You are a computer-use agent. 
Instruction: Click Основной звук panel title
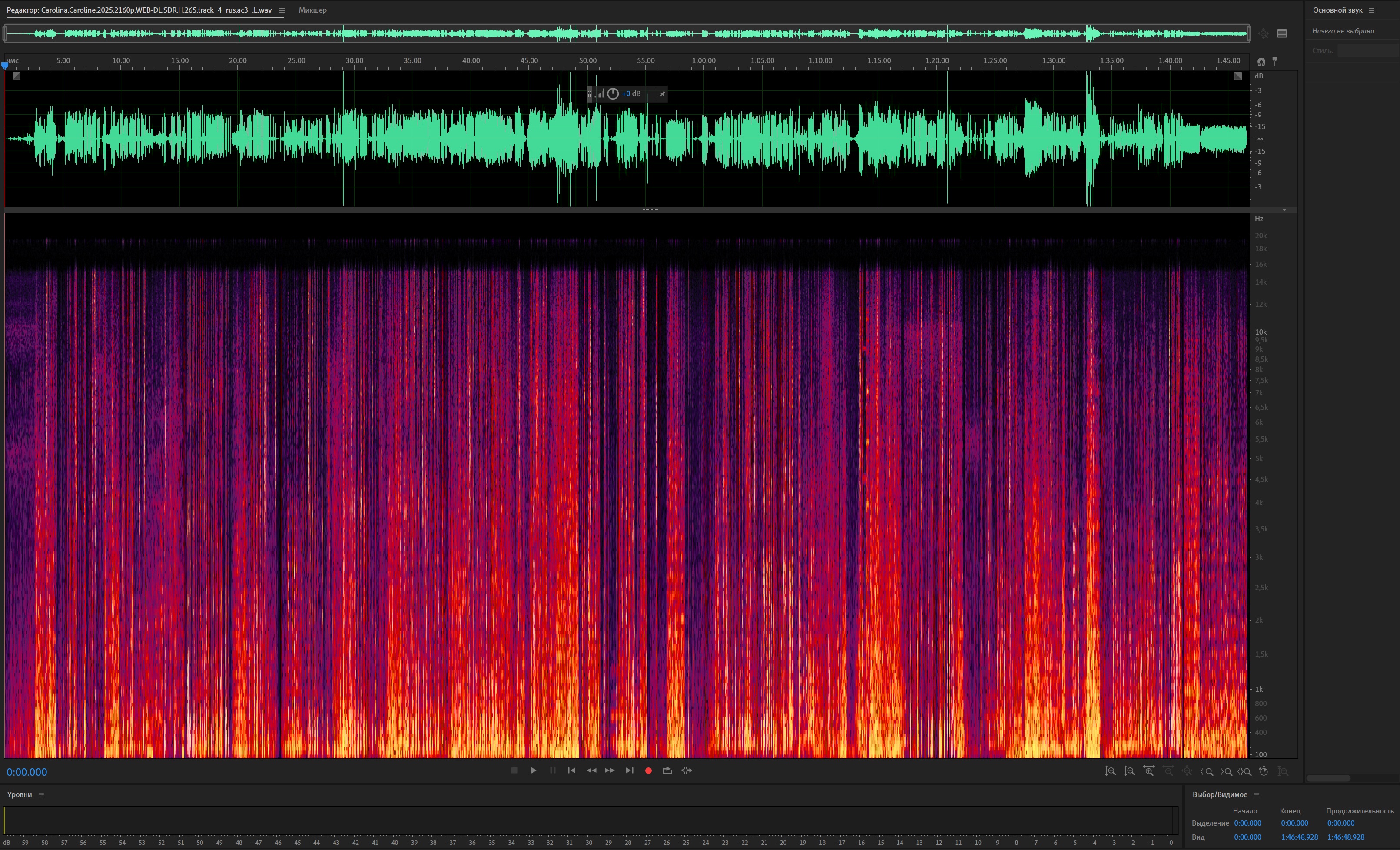1337,10
